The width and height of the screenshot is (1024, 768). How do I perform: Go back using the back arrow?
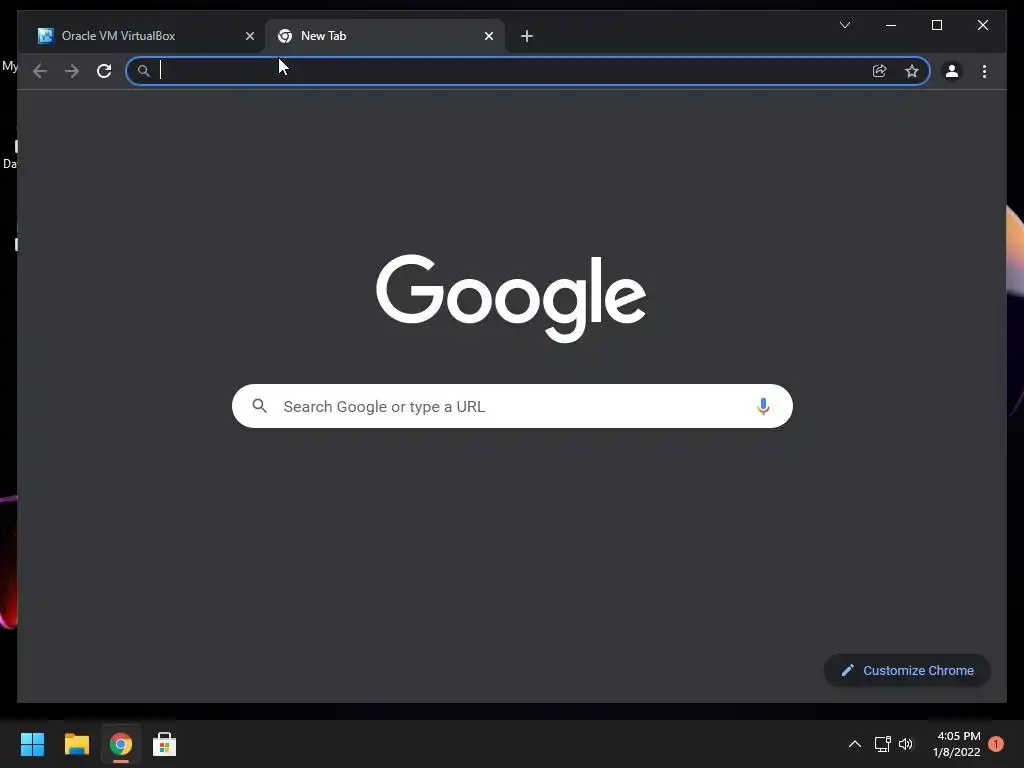(x=40, y=71)
